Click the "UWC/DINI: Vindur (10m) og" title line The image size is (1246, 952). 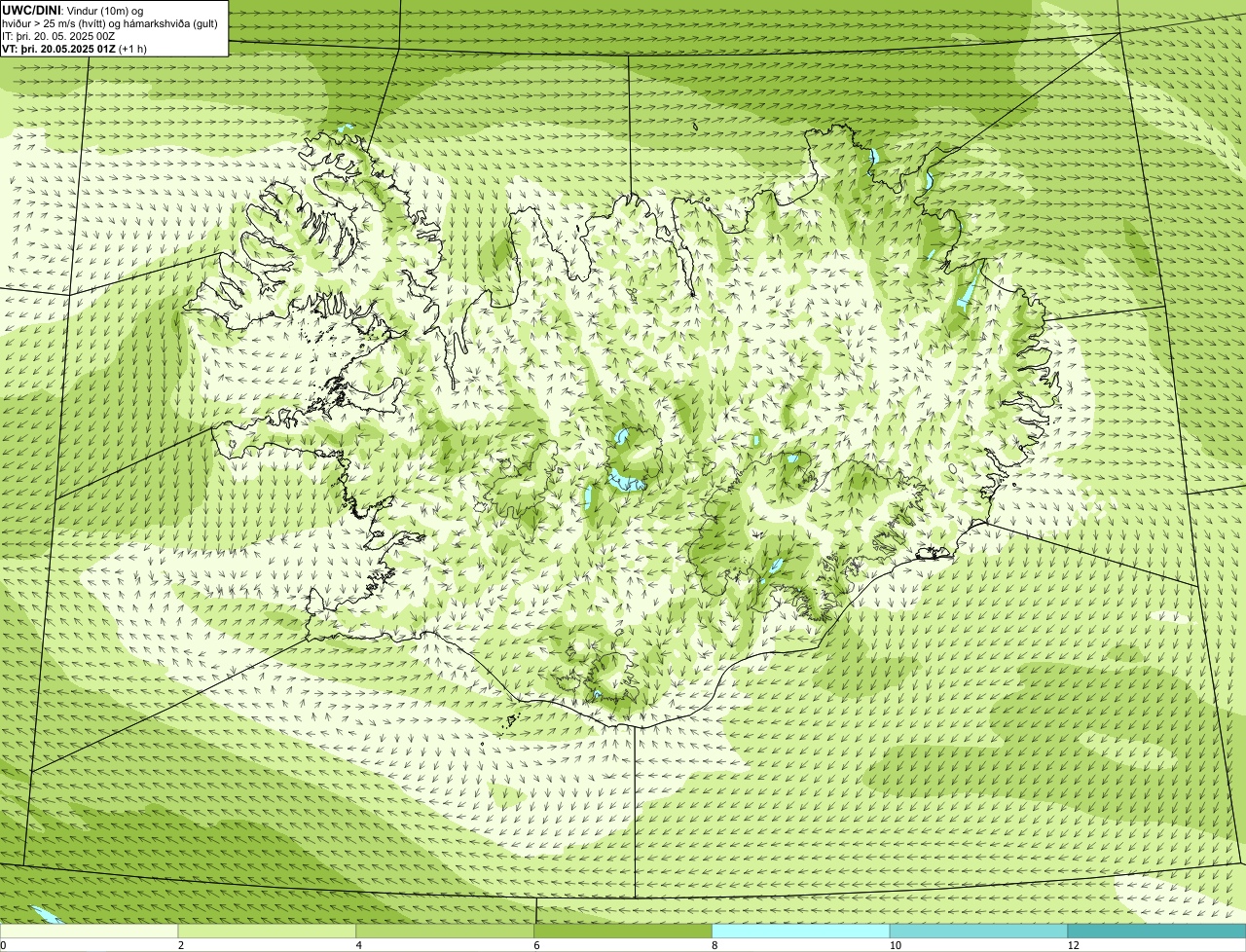click(x=73, y=10)
